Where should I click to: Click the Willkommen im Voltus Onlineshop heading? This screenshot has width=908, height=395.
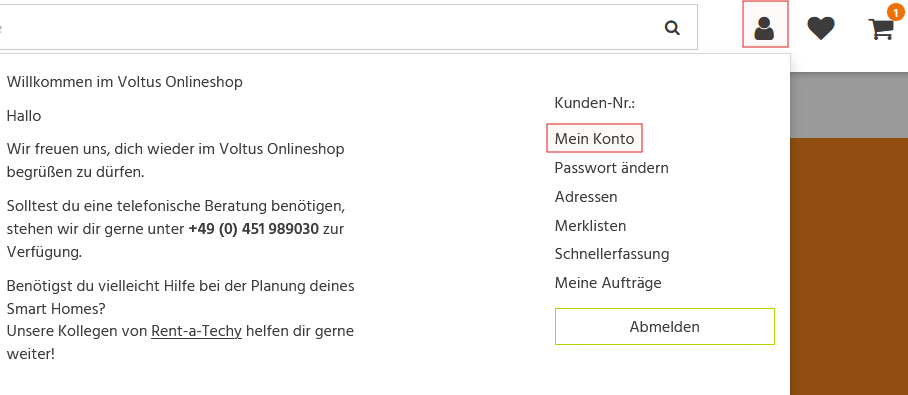pos(125,82)
